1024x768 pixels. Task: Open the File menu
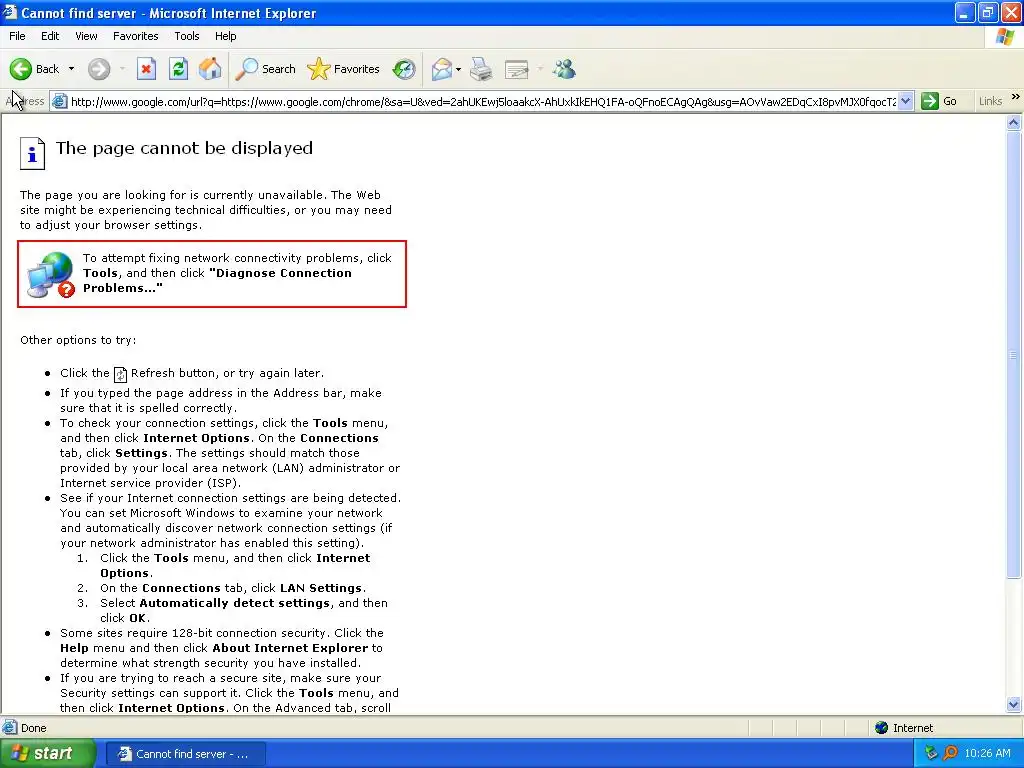(17, 36)
